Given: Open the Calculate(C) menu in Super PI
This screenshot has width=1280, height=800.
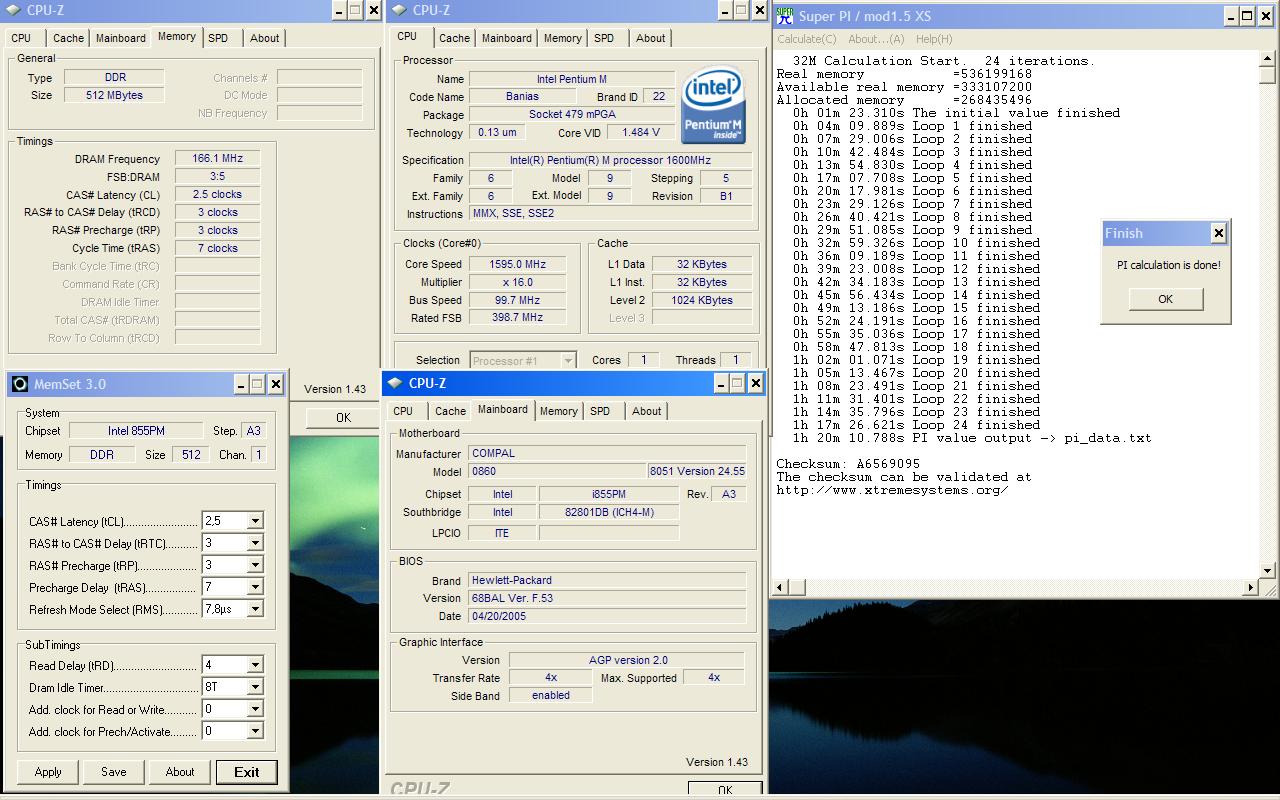Looking at the screenshot, I should click(807, 39).
